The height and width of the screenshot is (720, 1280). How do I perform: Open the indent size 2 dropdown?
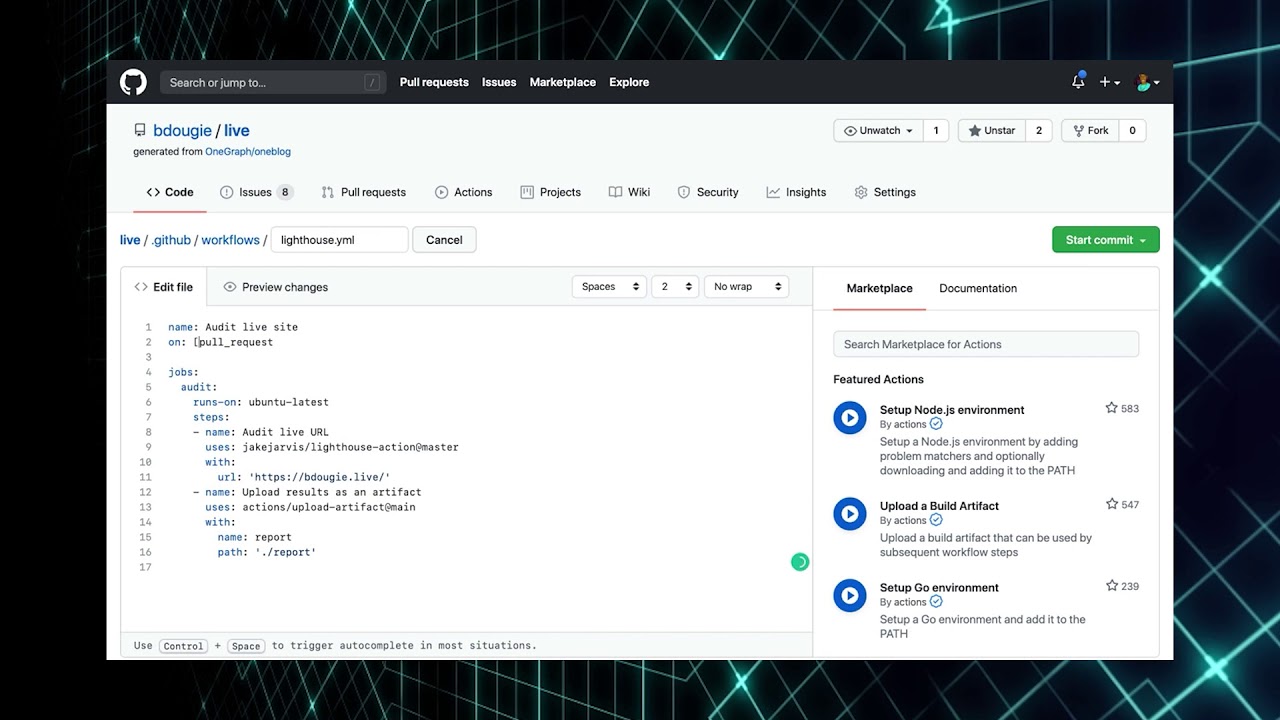pyautogui.click(x=676, y=287)
